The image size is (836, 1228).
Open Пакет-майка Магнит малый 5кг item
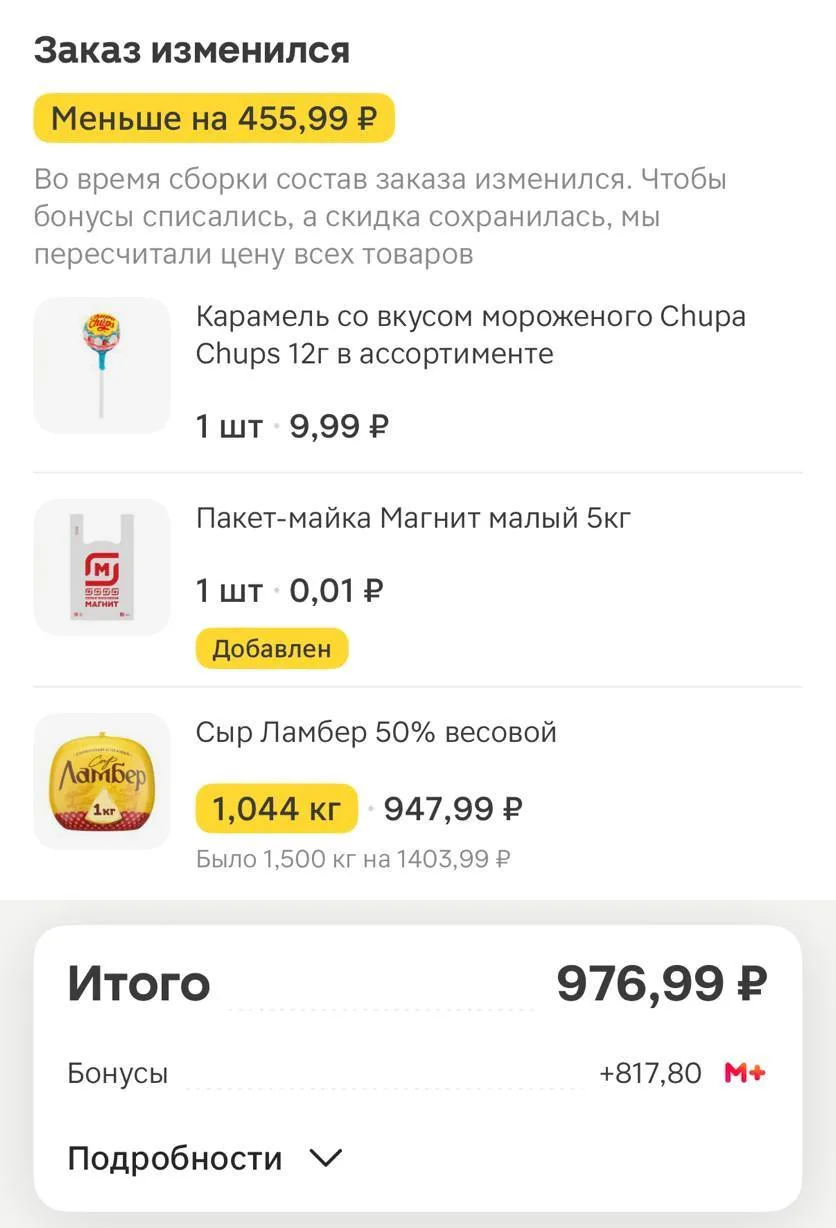[413, 518]
